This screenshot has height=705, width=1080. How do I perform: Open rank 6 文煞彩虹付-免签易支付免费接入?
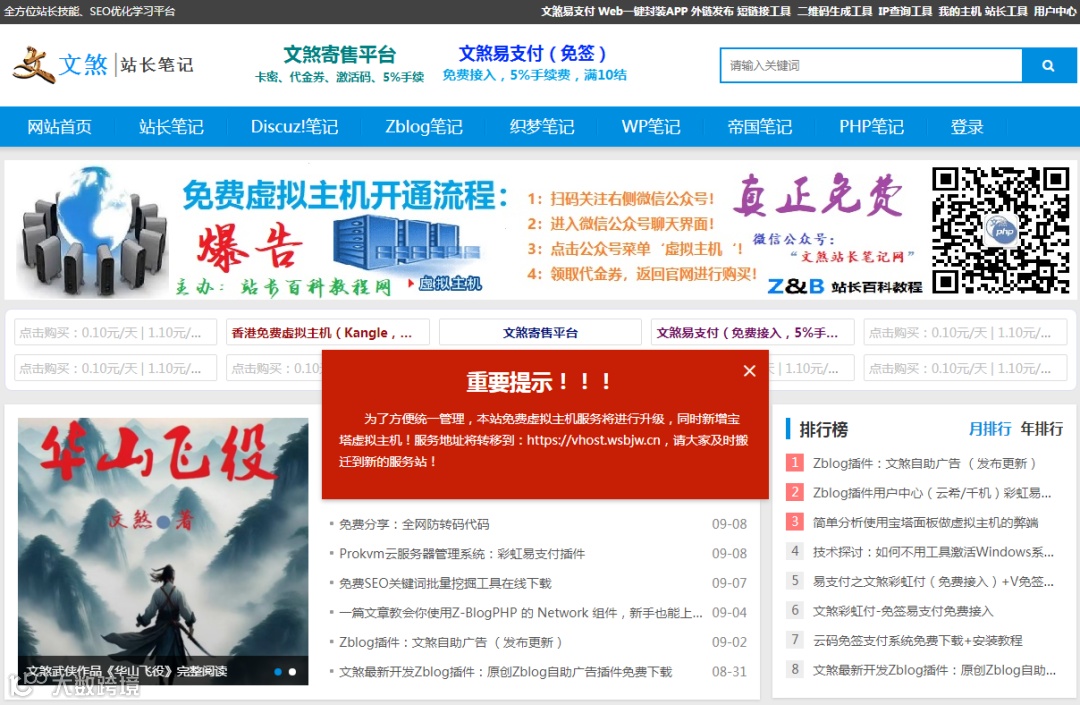click(903, 611)
